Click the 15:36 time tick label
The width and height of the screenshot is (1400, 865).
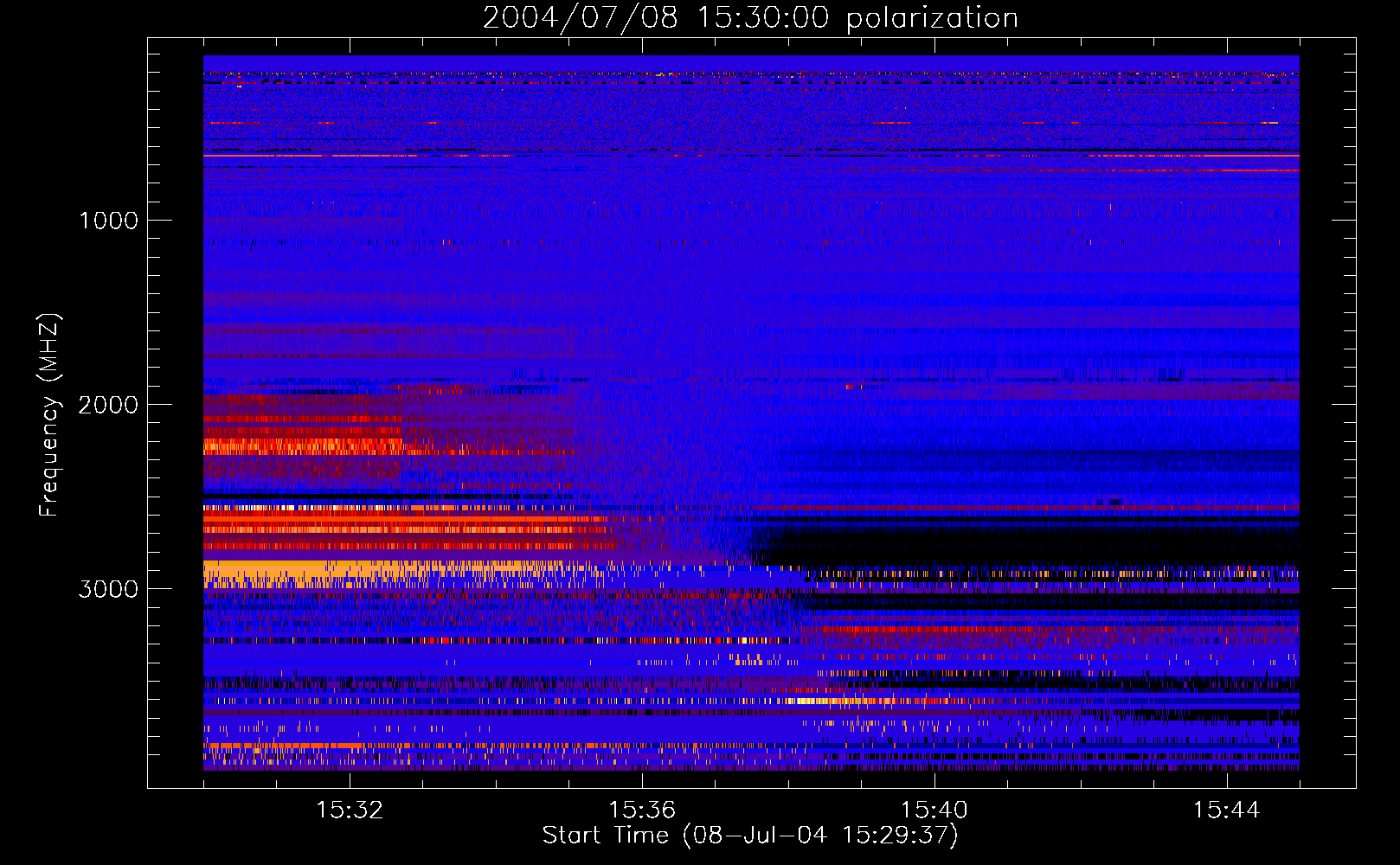[642, 811]
